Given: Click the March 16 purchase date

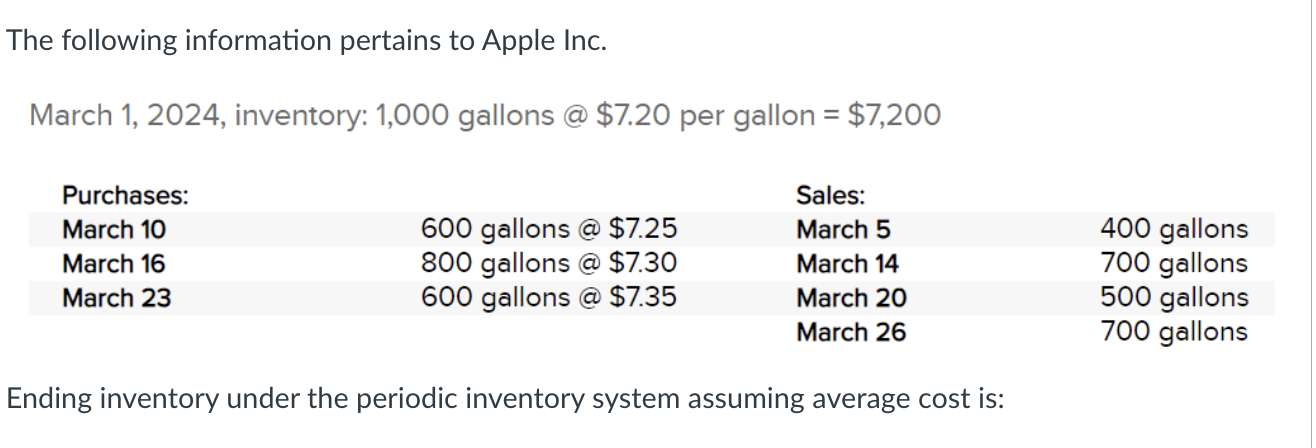Looking at the screenshot, I should 114,264.
